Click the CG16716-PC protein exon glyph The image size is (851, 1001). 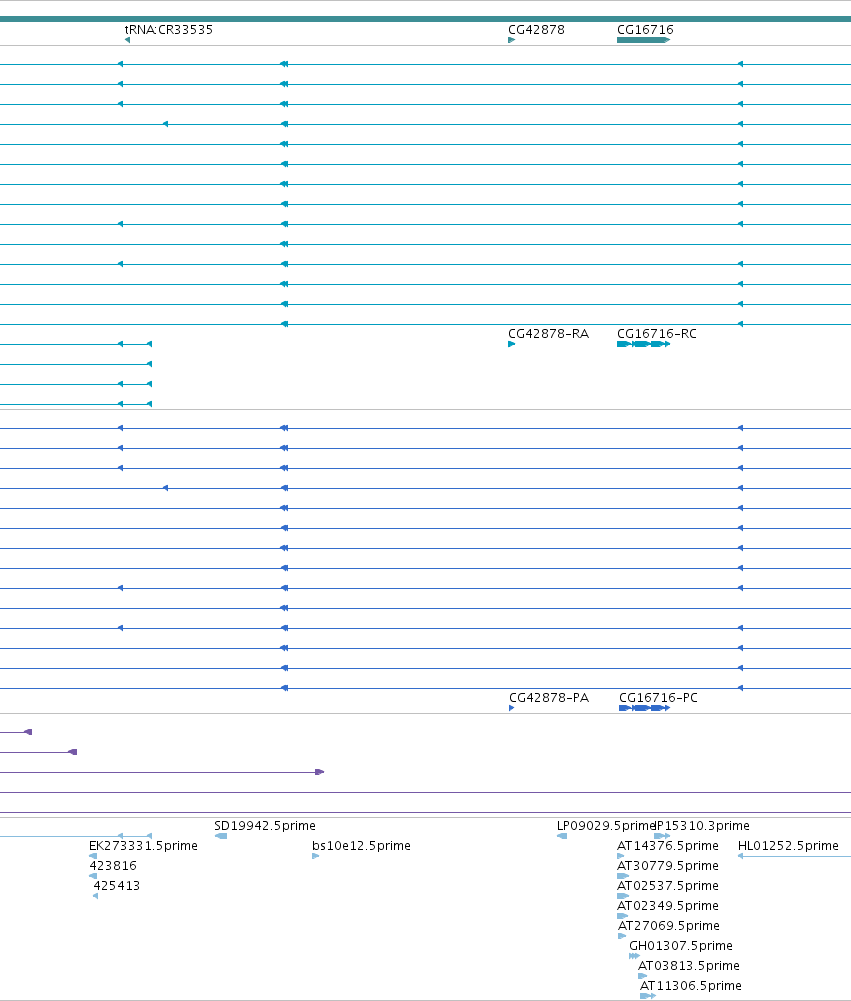coord(645,708)
